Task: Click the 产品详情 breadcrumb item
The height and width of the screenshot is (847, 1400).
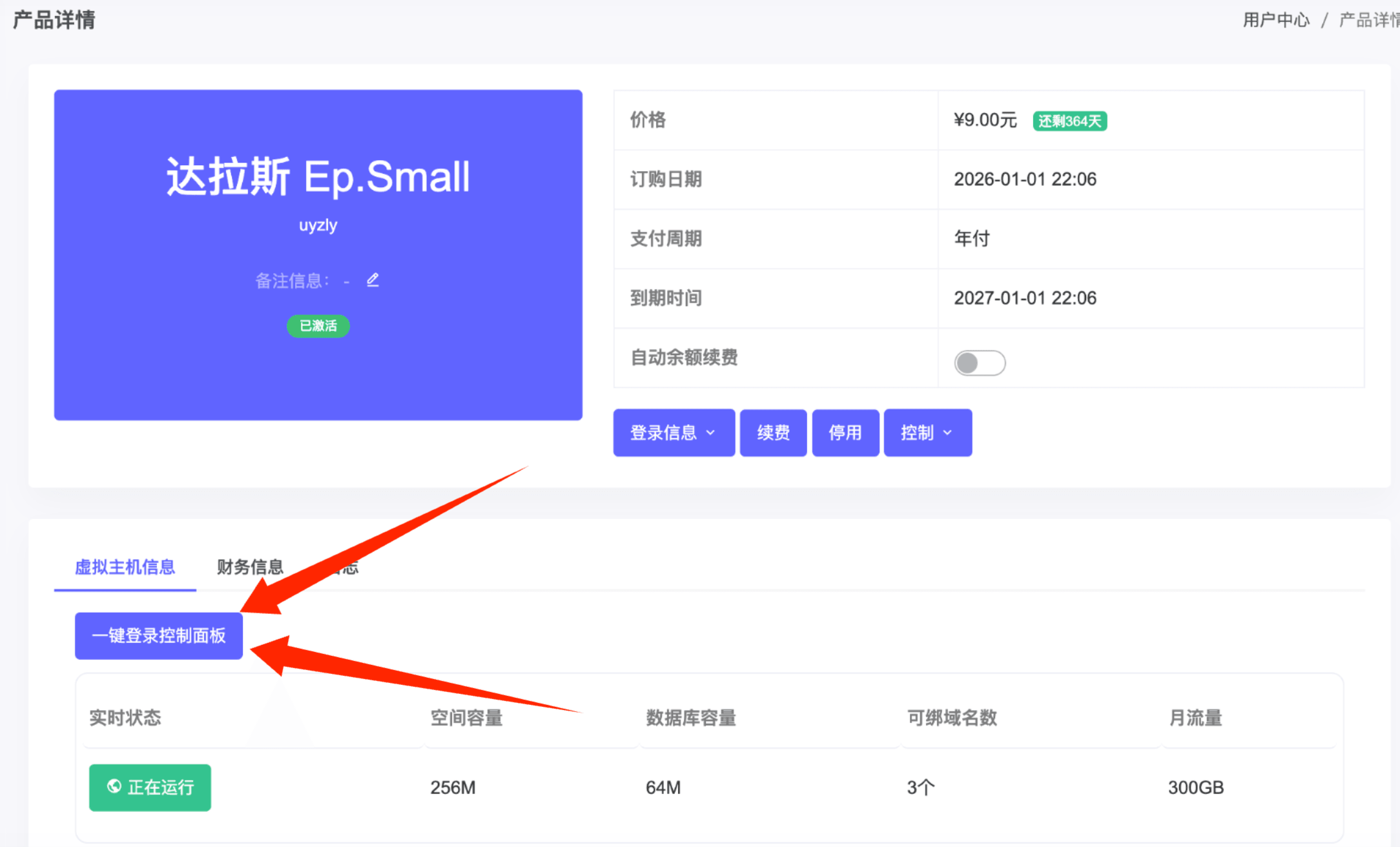Action: (1367, 19)
